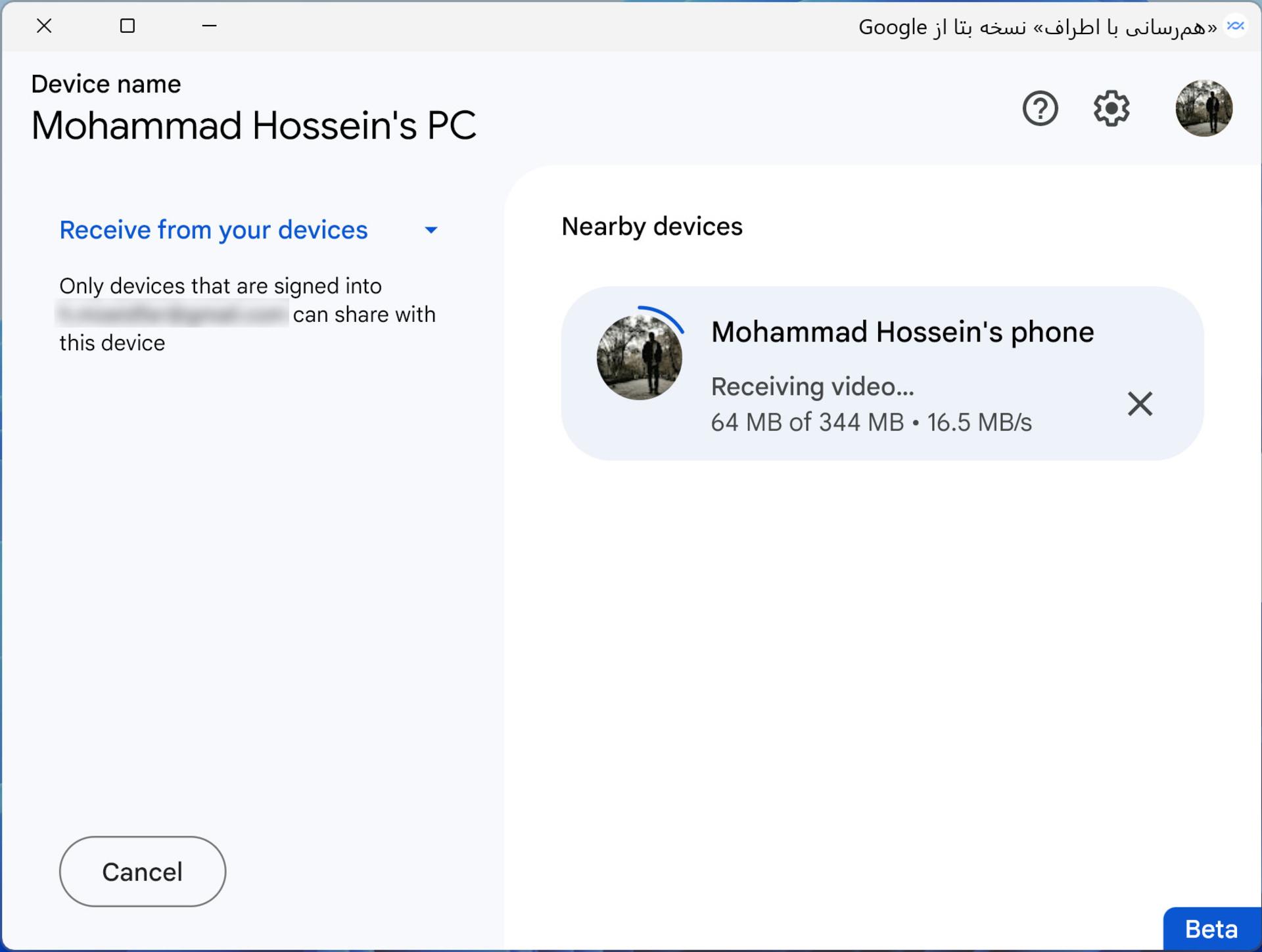Click the Nearby Share logo in title bar

(x=1236, y=26)
